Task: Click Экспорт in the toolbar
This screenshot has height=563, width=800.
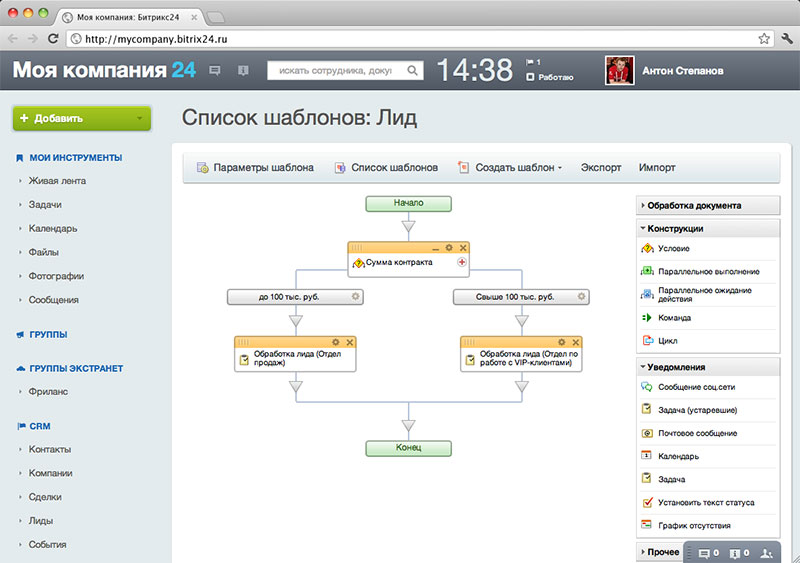Action: pos(601,167)
